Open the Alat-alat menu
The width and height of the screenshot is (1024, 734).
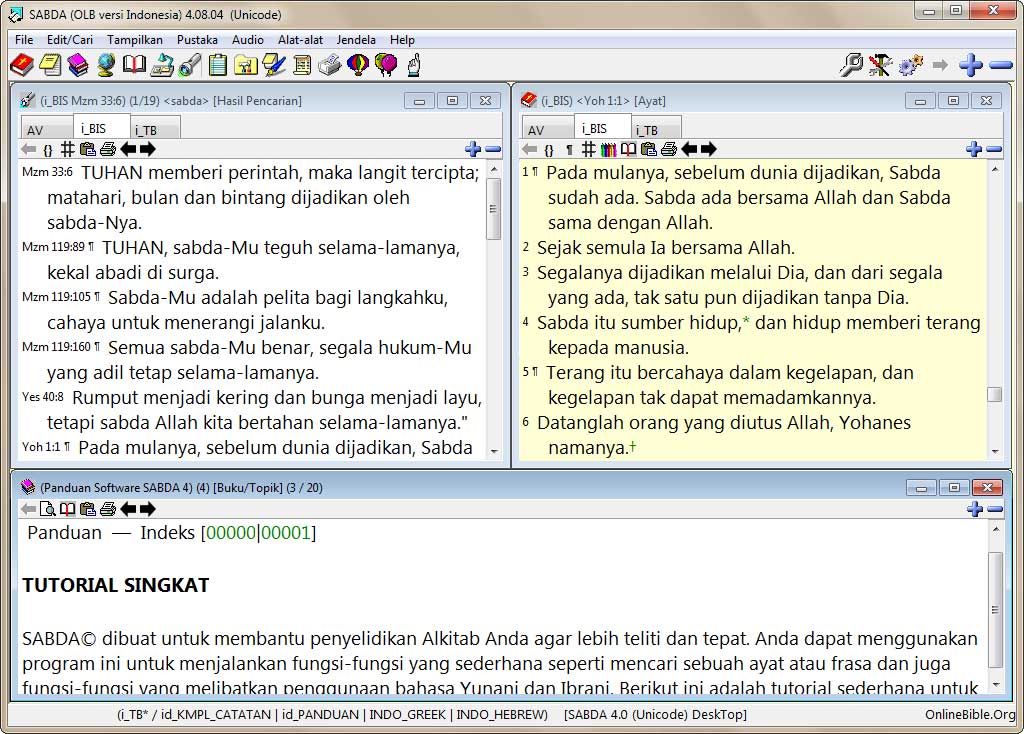point(300,40)
